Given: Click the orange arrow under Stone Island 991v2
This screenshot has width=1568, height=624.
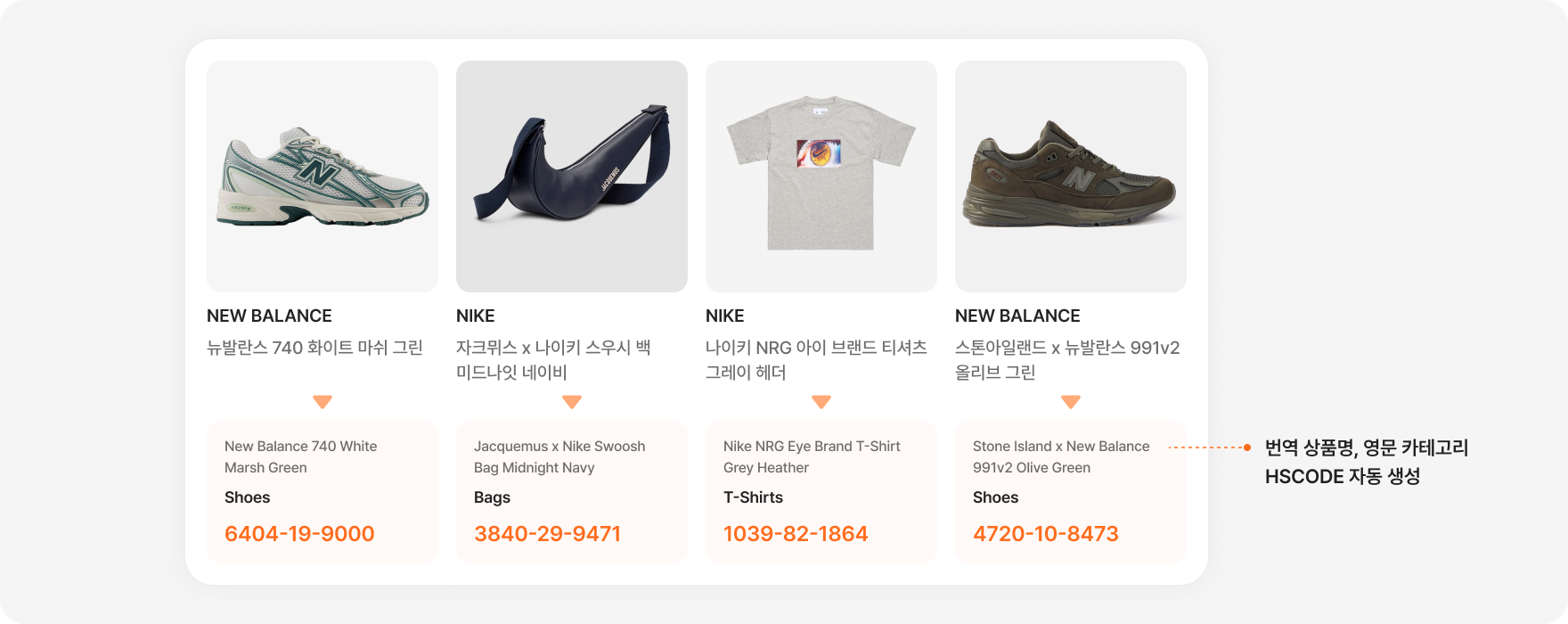Looking at the screenshot, I should (x=1071, y=402).
